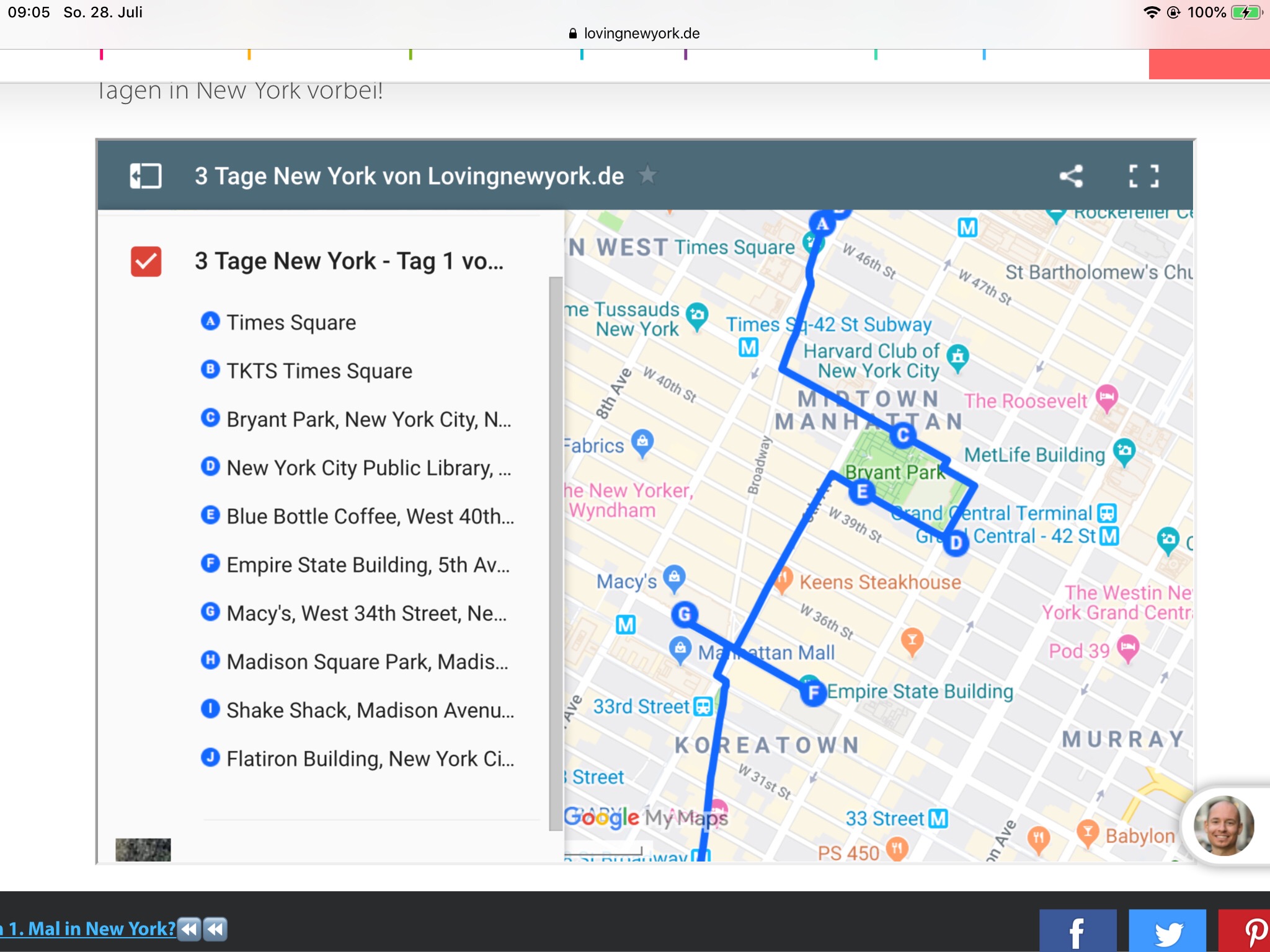
Task: Click the Harvard Club pin icon
Action: coord(958,358)
